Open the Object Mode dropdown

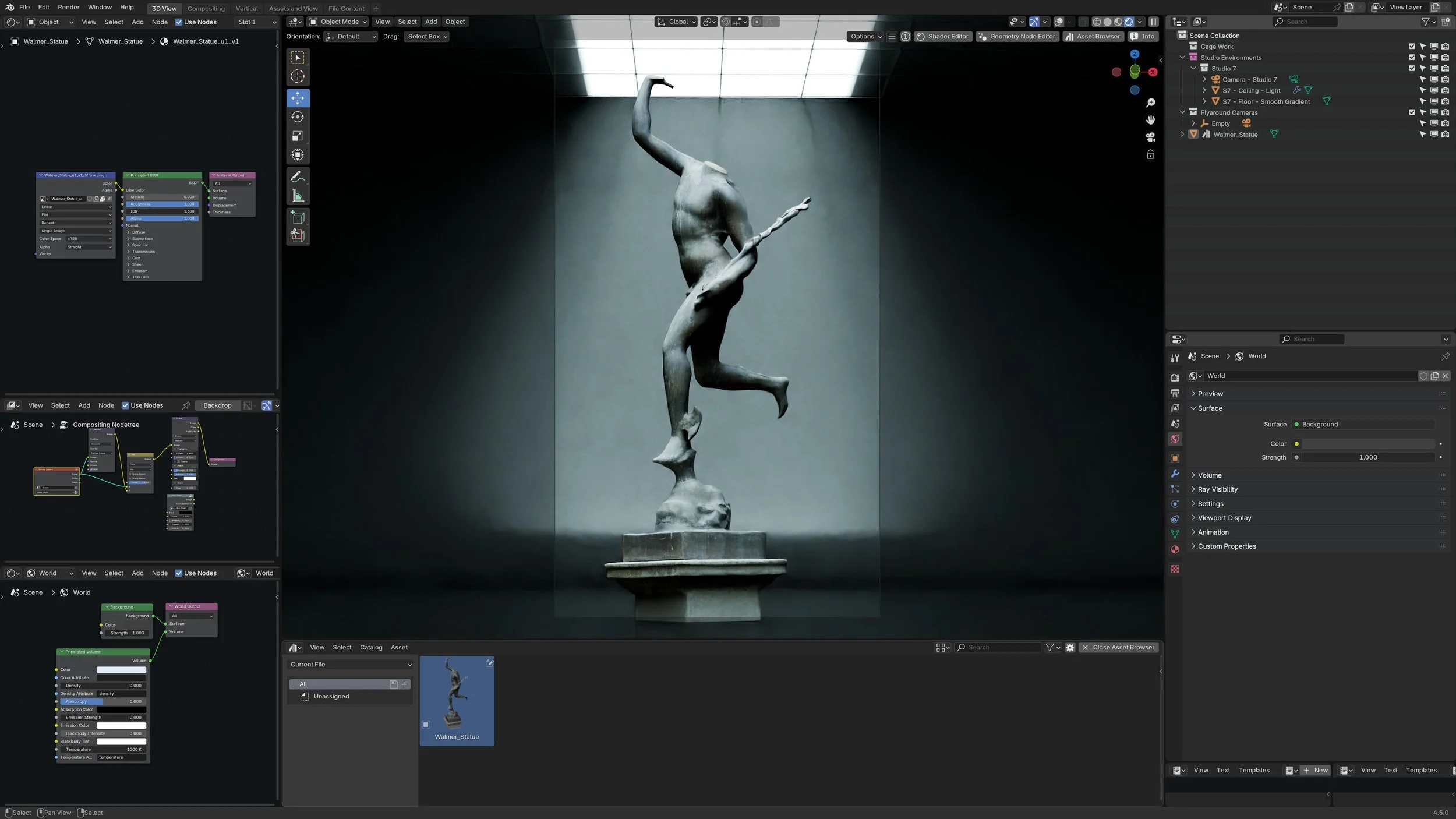[339, 22]
